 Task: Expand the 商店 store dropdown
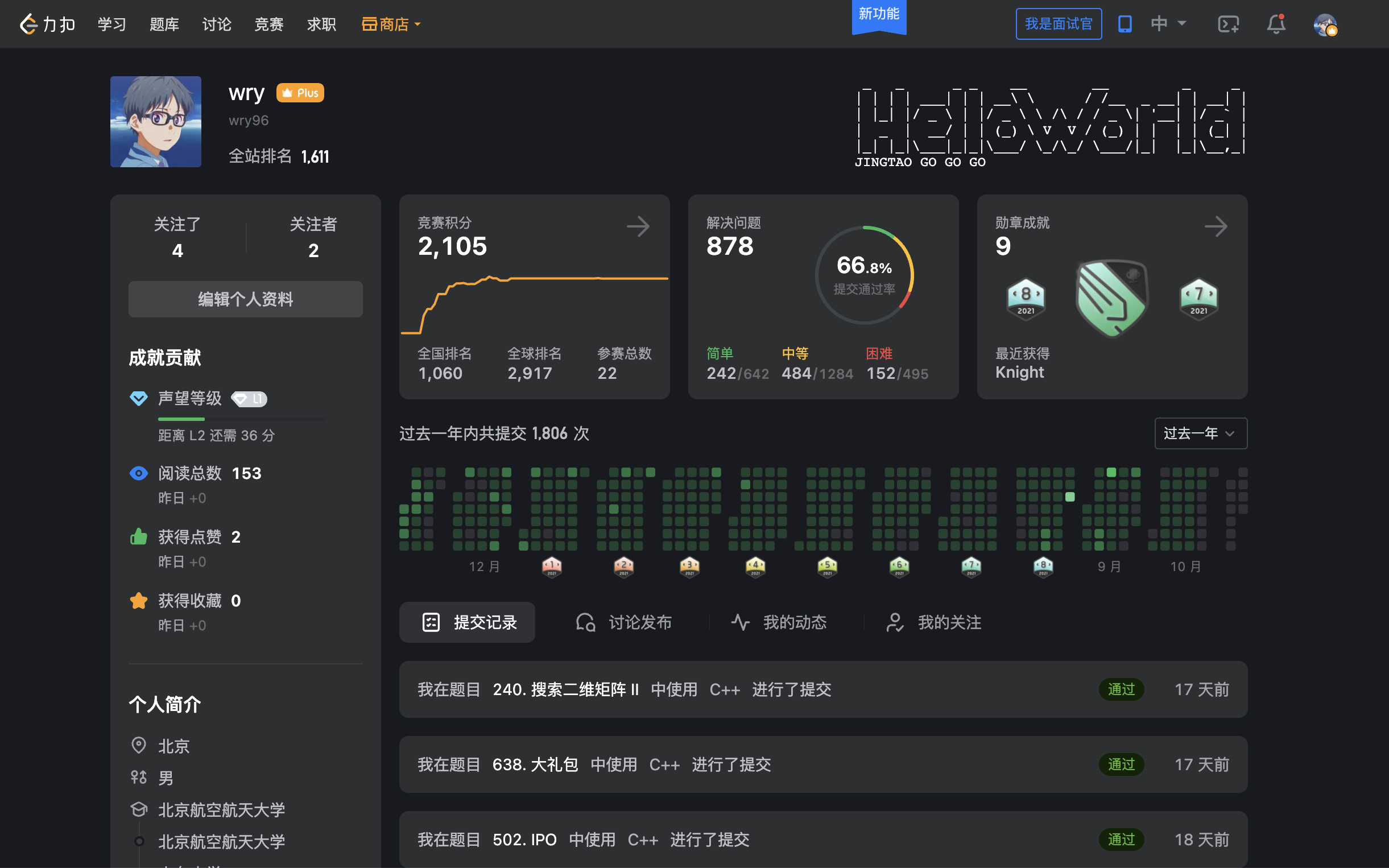click(x=391, y=24)
